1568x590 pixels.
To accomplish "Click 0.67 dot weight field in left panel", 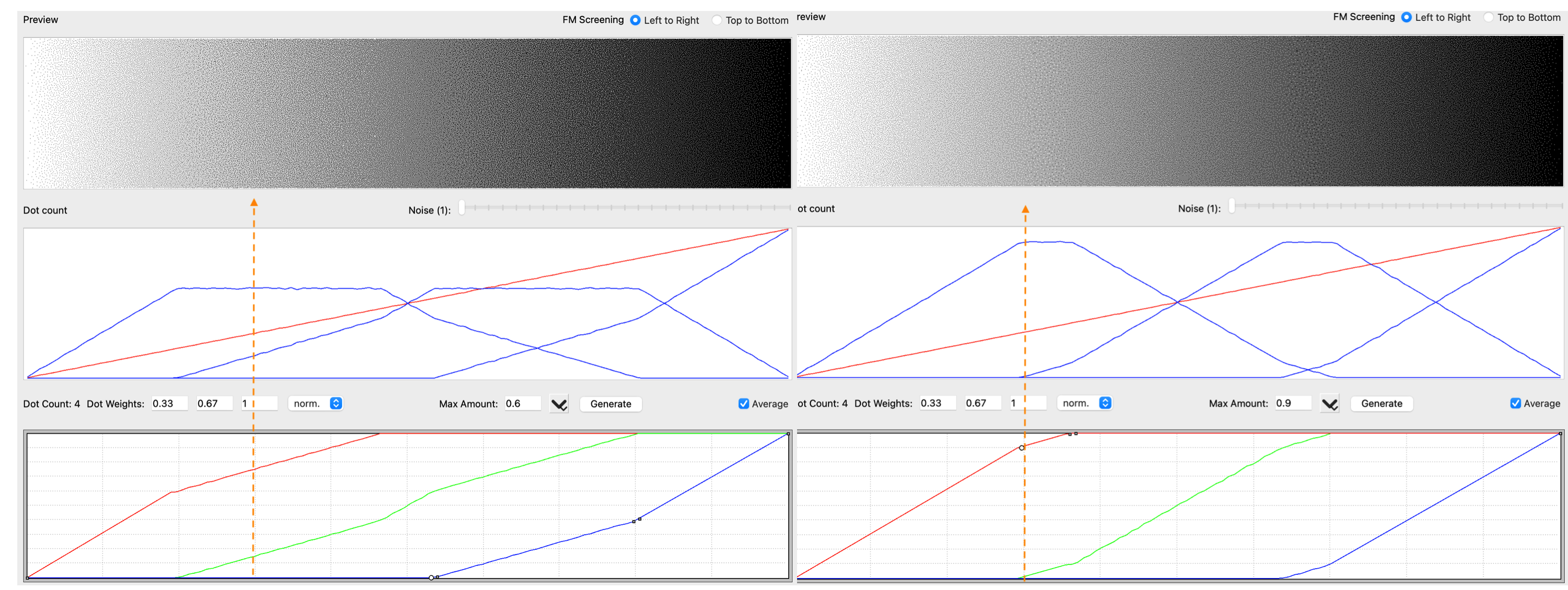I will (x=214, y=403).
